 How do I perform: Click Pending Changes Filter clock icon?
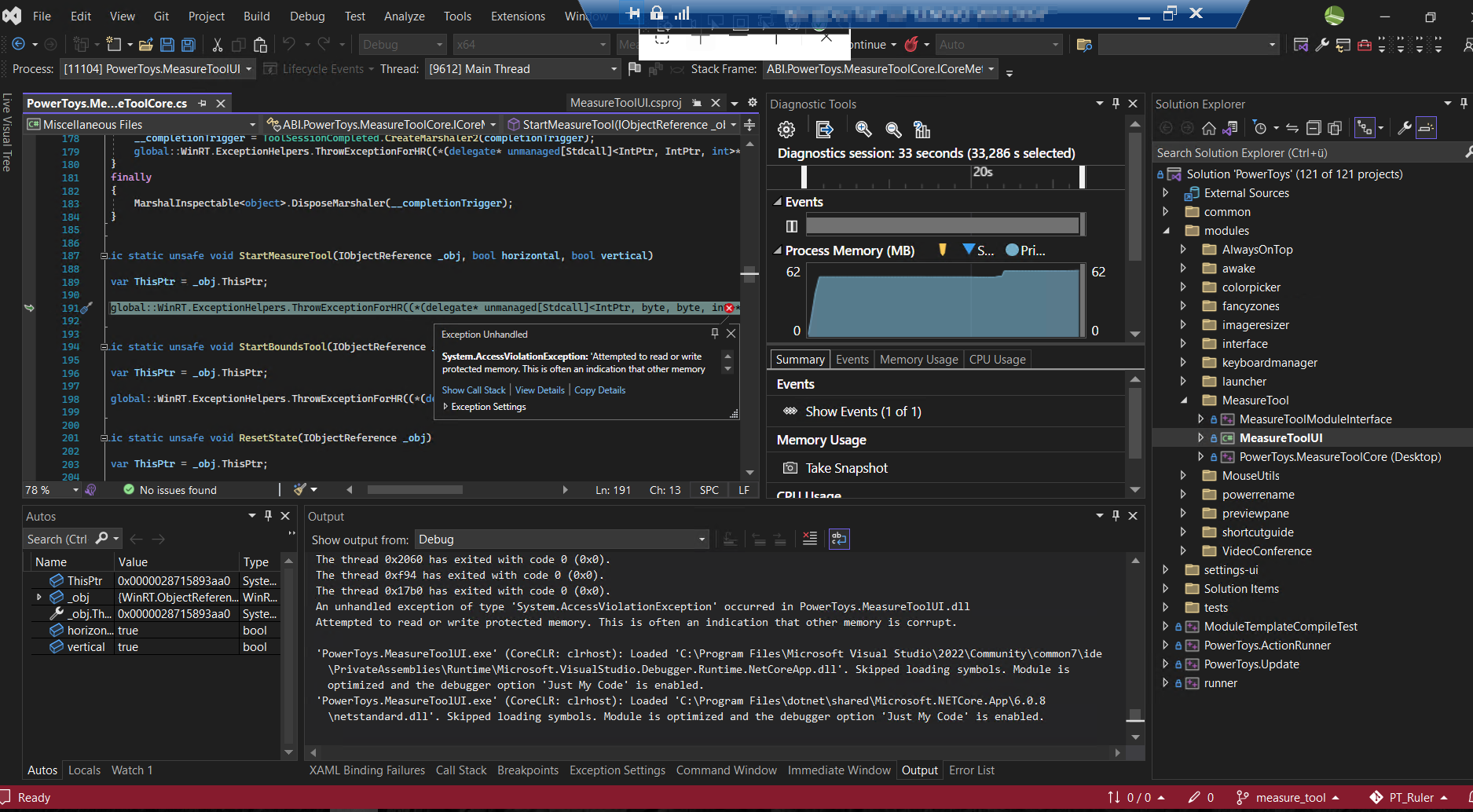(1260, 128)
